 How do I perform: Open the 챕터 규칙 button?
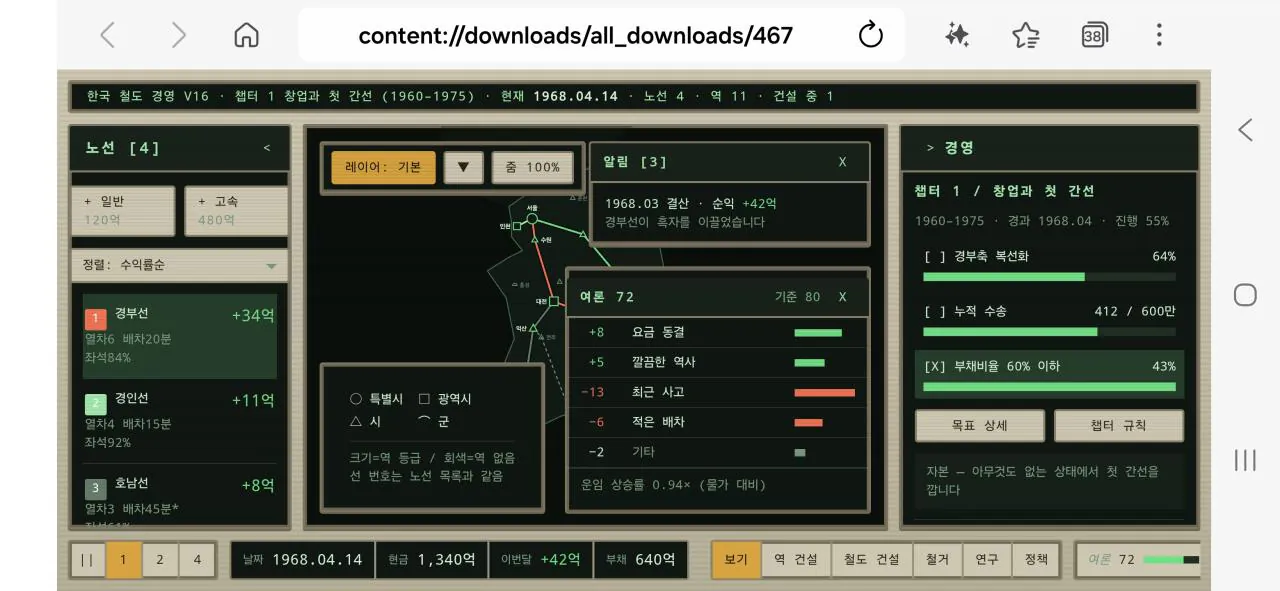click(x=1119, y=425)
